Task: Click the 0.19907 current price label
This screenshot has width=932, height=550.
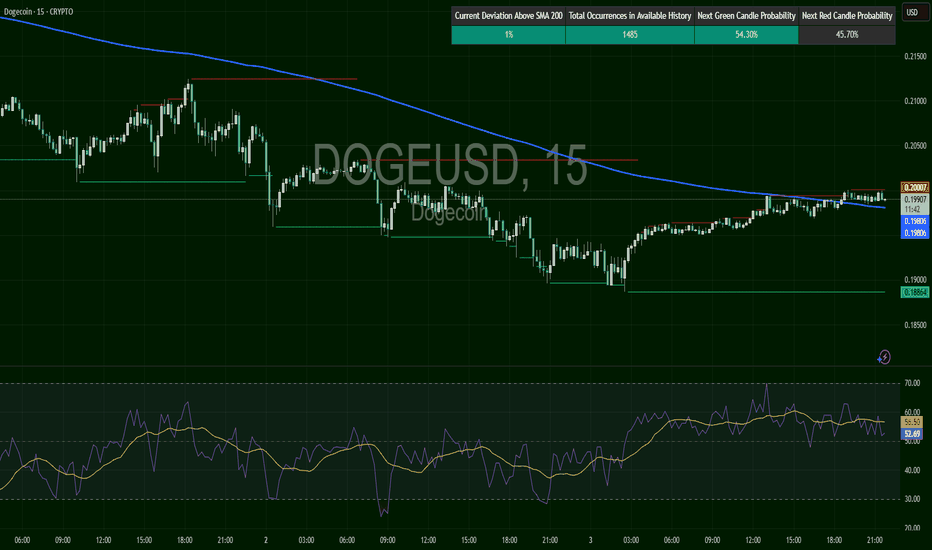Action: (915, 199)
